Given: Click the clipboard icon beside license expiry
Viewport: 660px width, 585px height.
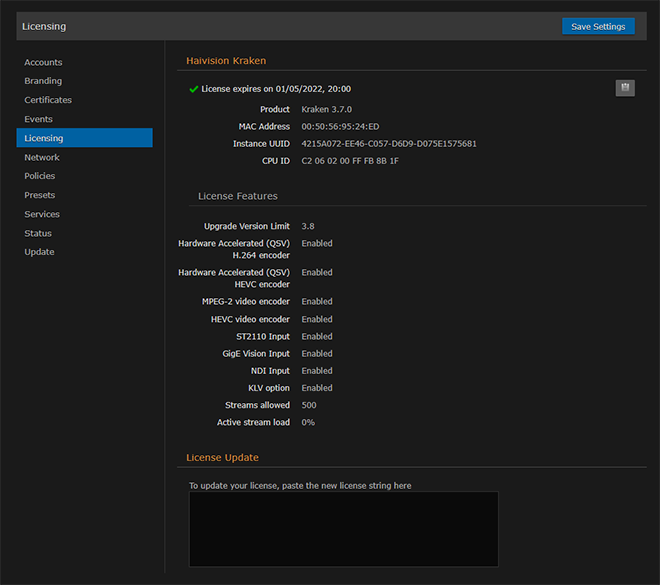Looking at the screenshot, I should pos(625,88).
